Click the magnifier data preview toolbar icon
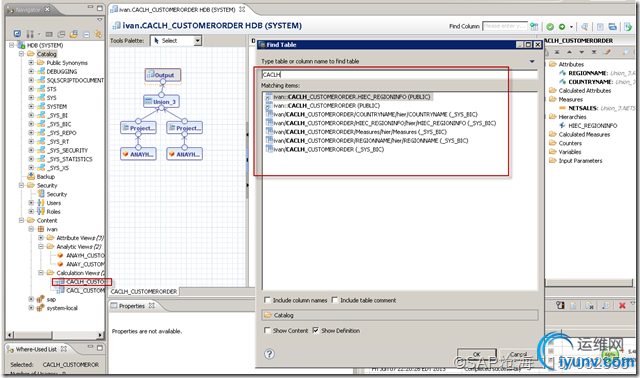640x378 pixels. [x=584, y=27]
